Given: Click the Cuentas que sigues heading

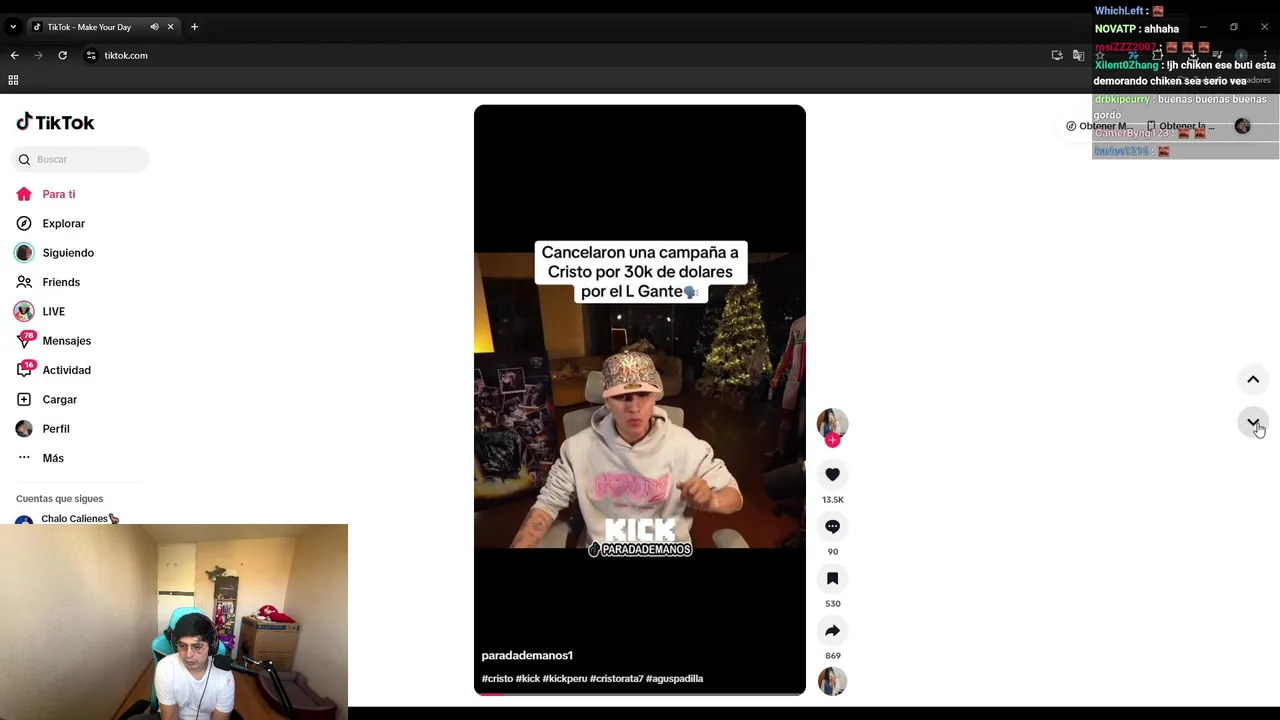Looking at the screenshot, I should [60, 499].
